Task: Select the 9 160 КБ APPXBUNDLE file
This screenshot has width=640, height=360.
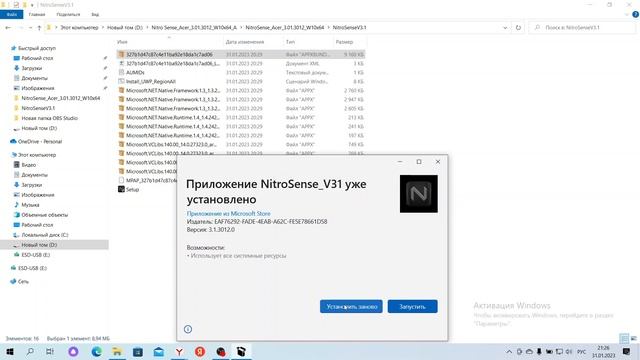Action: (241, 54)
